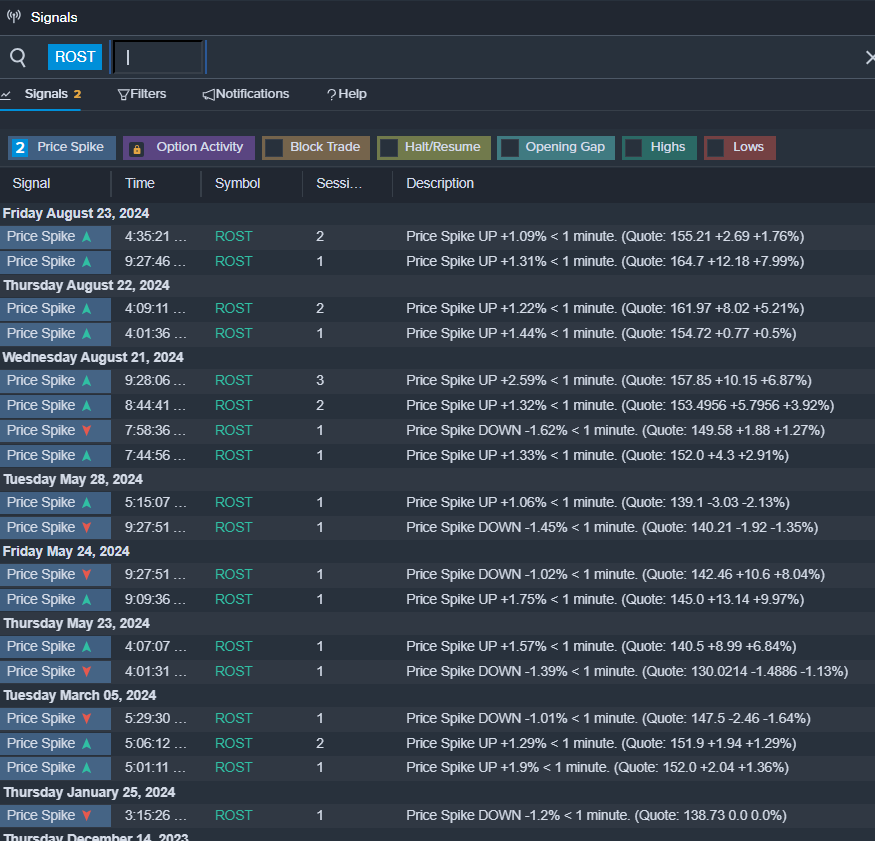Select the Thursday August 22, 2024 date header
875x841 pixels.
86,285
